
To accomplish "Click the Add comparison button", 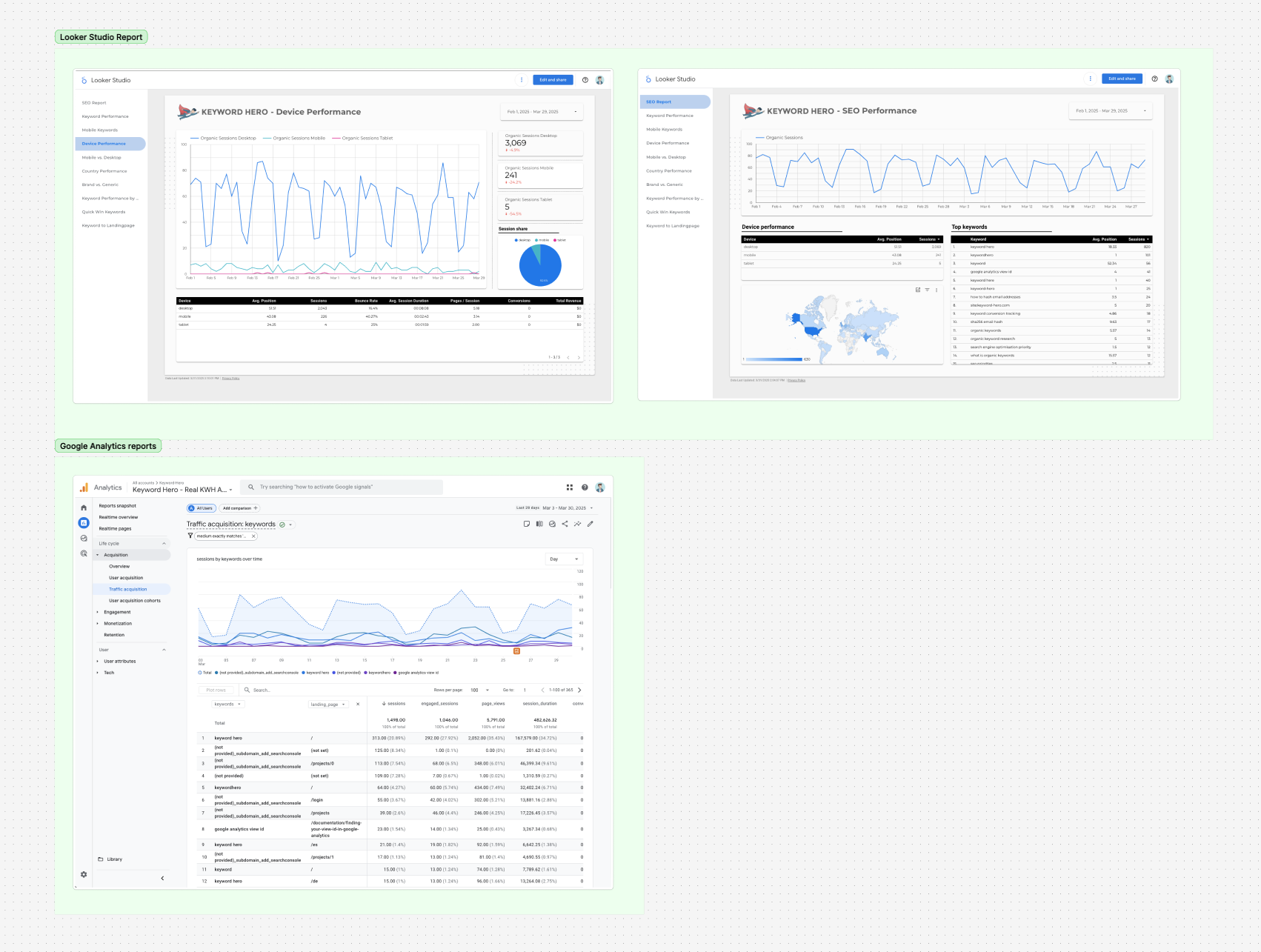I will tap(240, 508).
